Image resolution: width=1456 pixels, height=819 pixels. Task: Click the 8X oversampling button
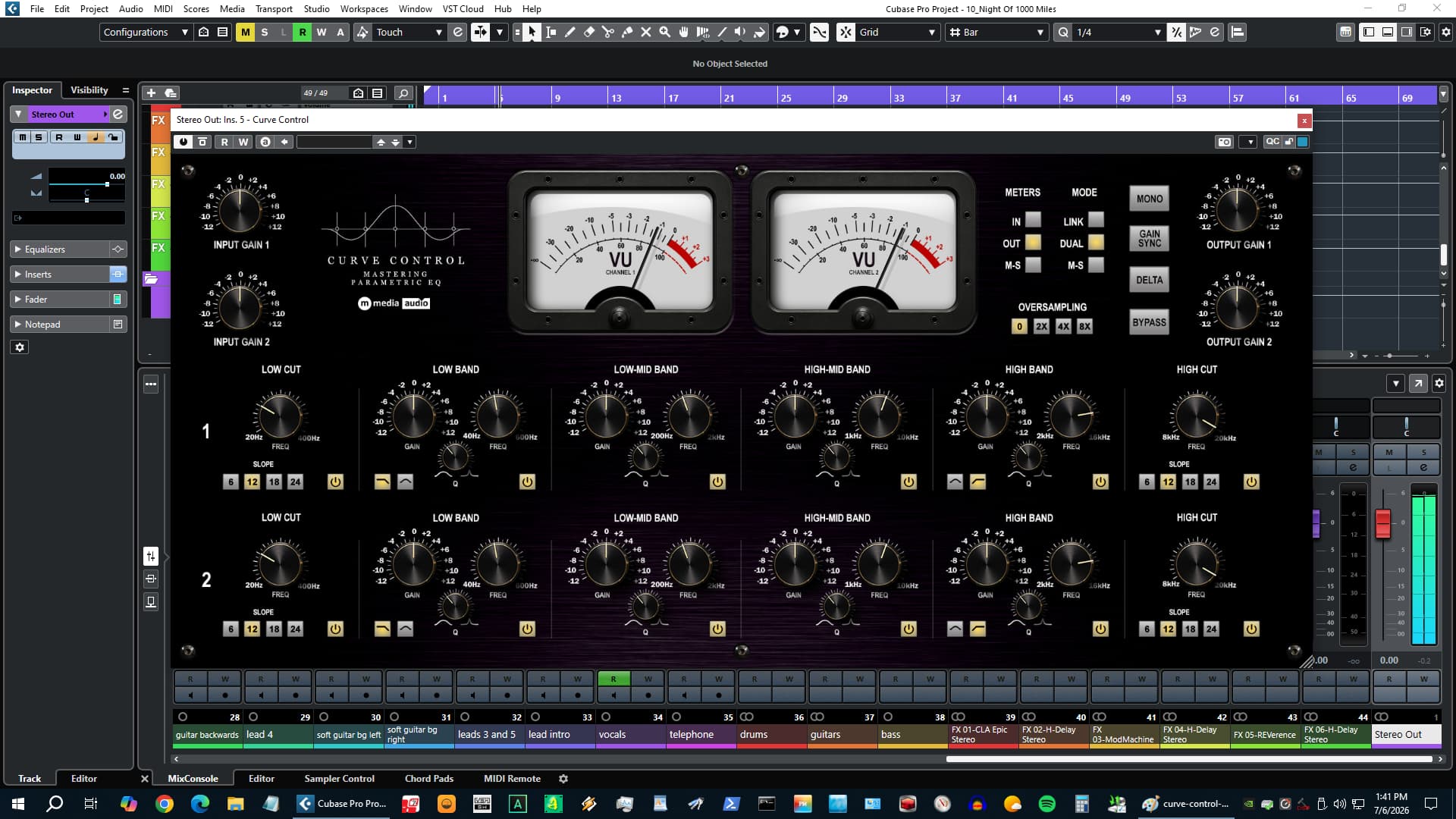pos(1084,326)
